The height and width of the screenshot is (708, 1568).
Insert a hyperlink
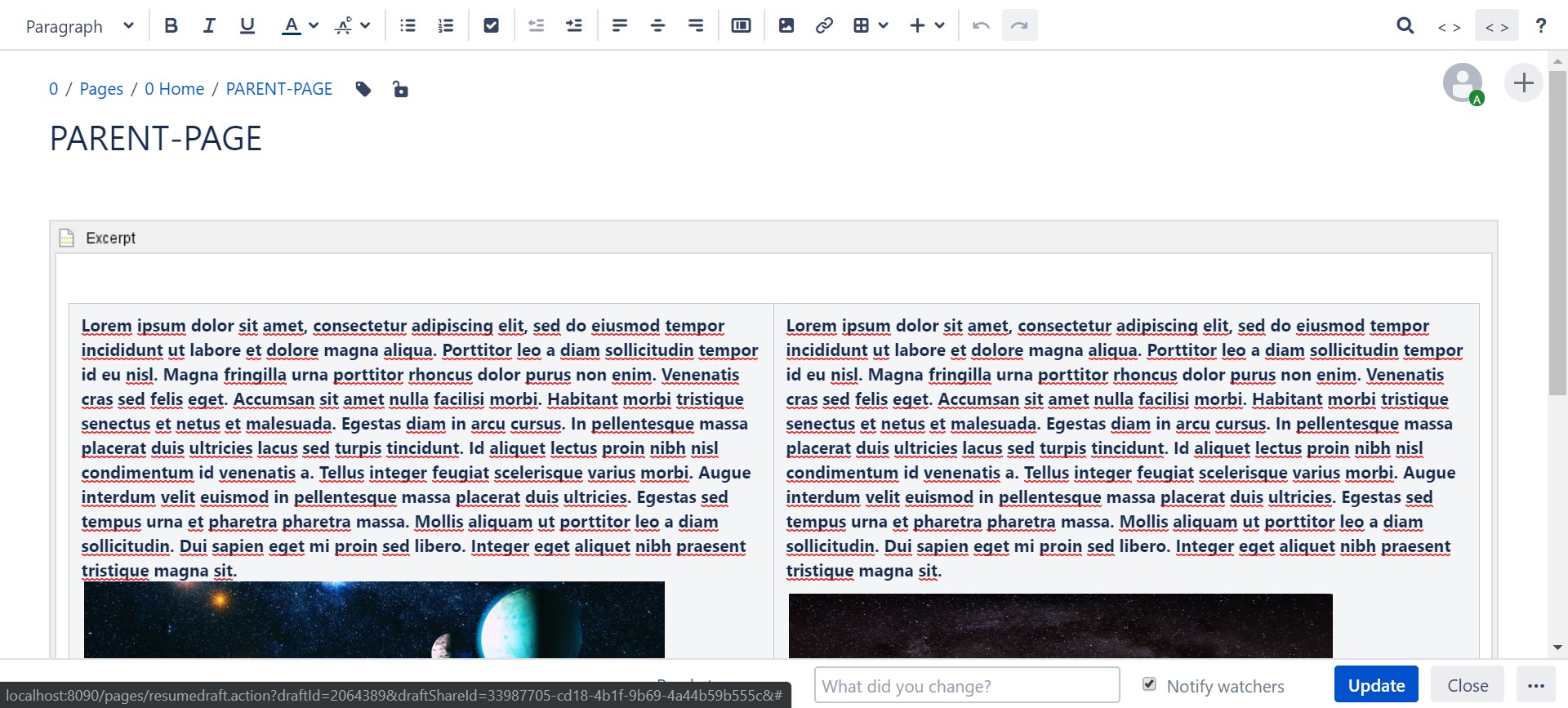(x=824, y=25)
